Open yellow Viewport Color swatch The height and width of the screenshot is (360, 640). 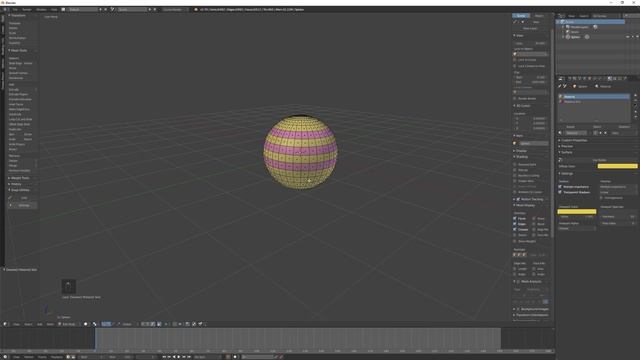click(x=577, y=211)
